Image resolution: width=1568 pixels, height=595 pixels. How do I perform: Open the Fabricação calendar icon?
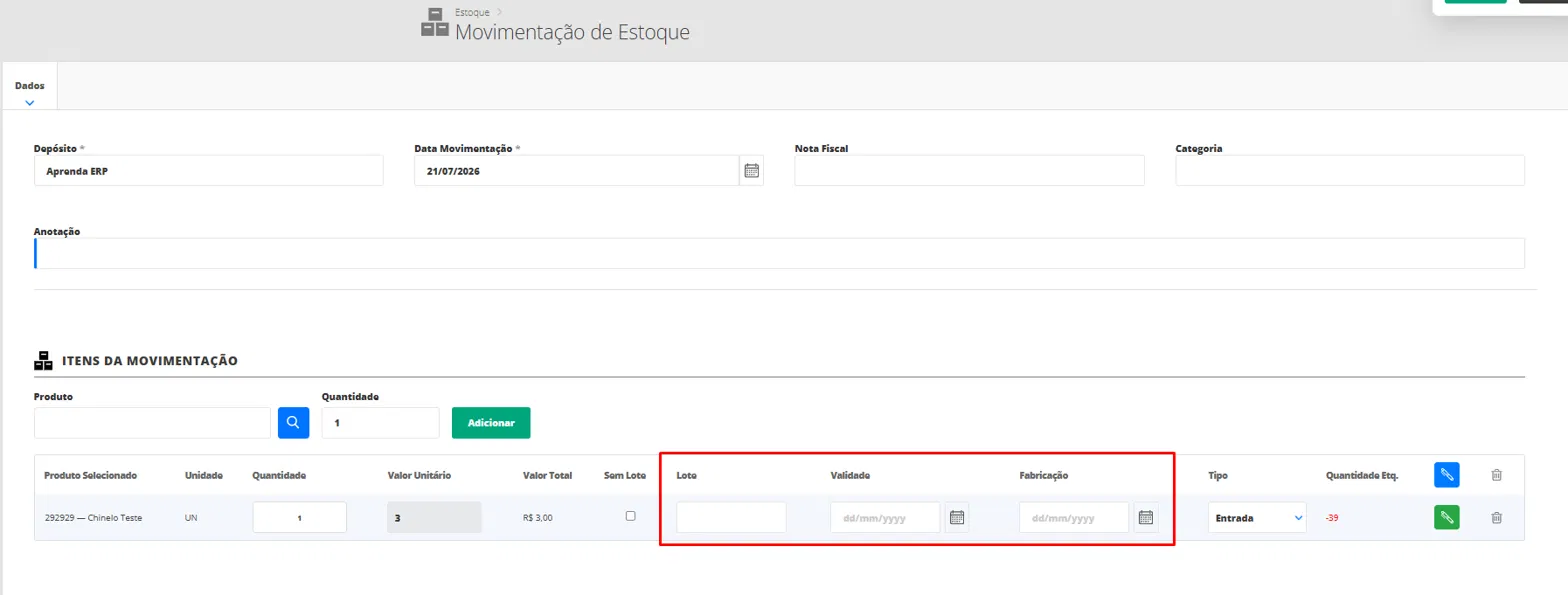pos(1146,518)
